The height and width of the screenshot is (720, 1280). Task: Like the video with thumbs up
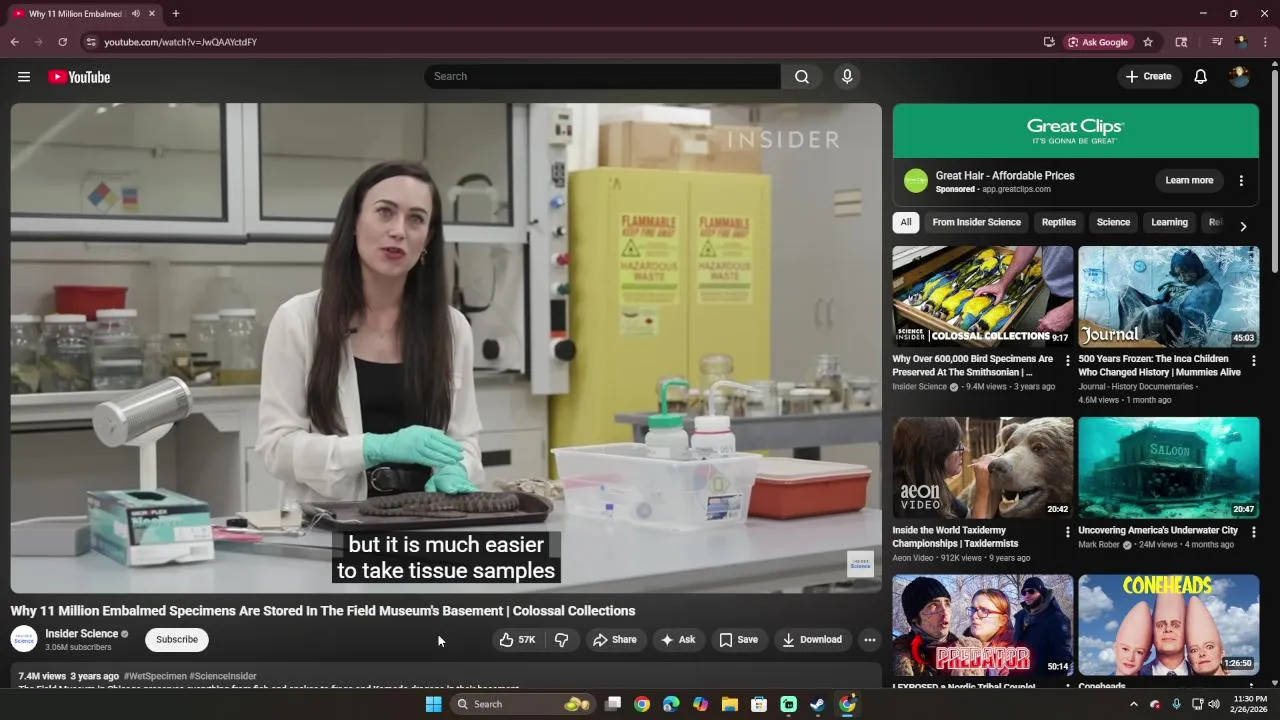[x=517, y=640]
